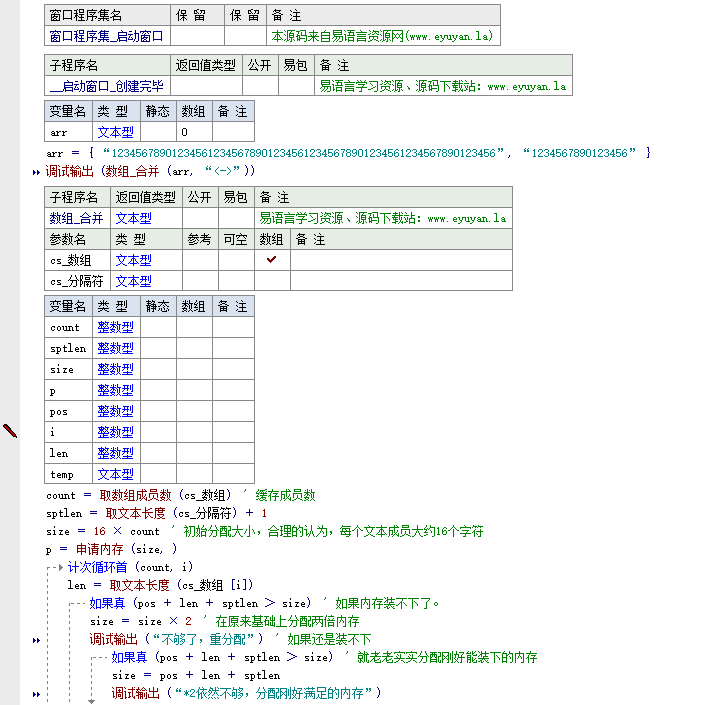Click the 缓存成员数 comment

point(285,495)
